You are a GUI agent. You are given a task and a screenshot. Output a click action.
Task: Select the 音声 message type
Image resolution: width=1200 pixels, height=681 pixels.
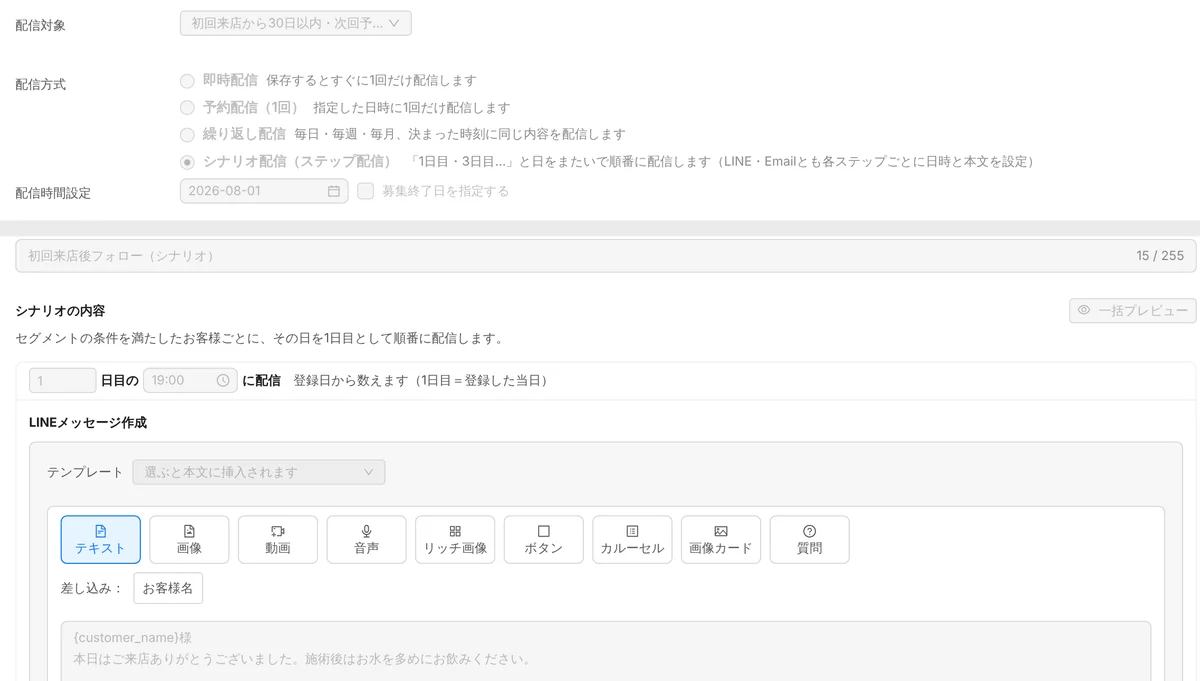coord(367,540)
